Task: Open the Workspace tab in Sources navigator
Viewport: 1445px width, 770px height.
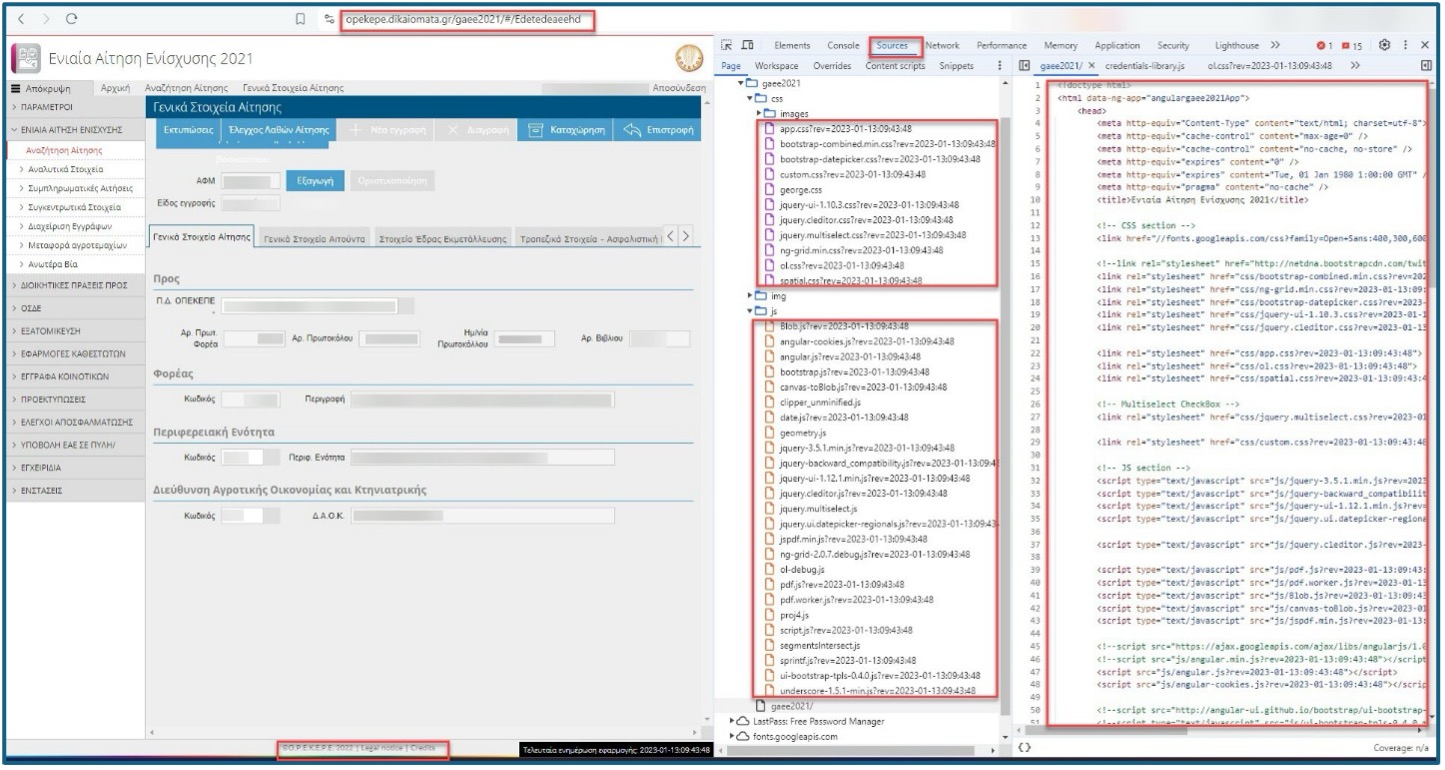Action: [x=778, y=65]
